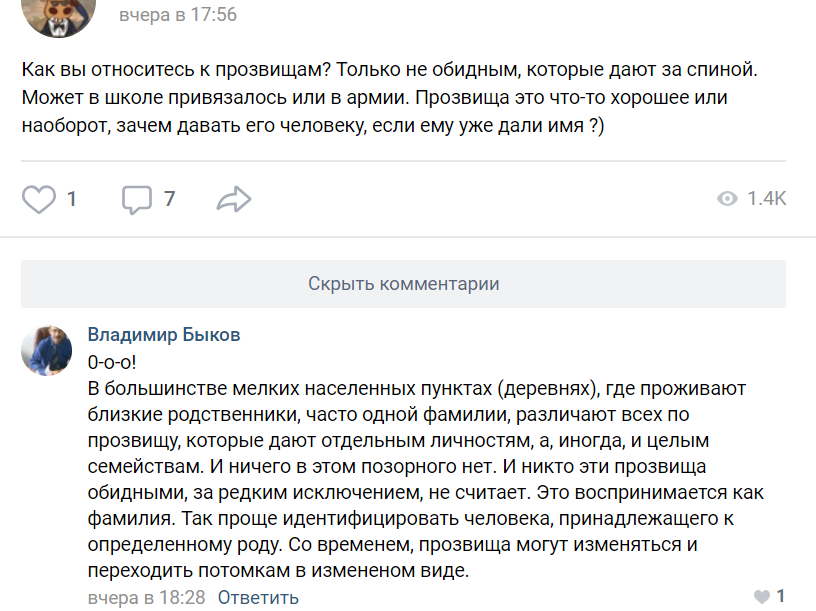Click the comment count "7"
The width and height of the screenshot is (816, 611).
[170, 199]
